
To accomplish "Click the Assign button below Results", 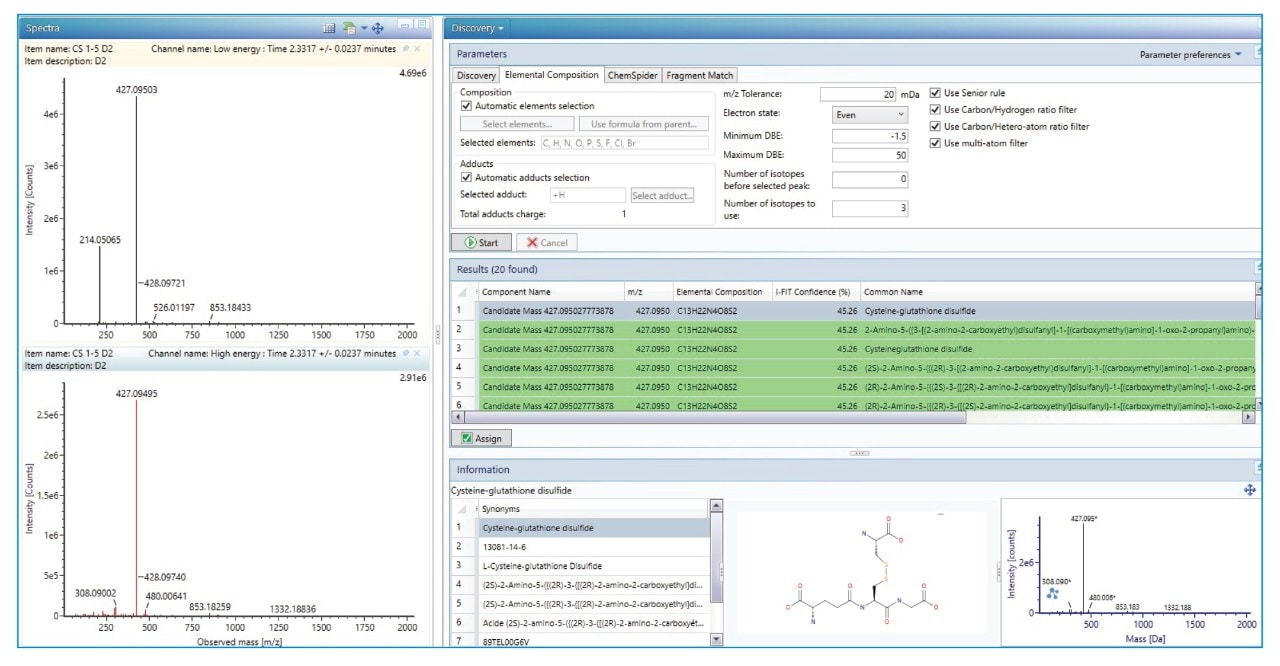I will (483, 438).
